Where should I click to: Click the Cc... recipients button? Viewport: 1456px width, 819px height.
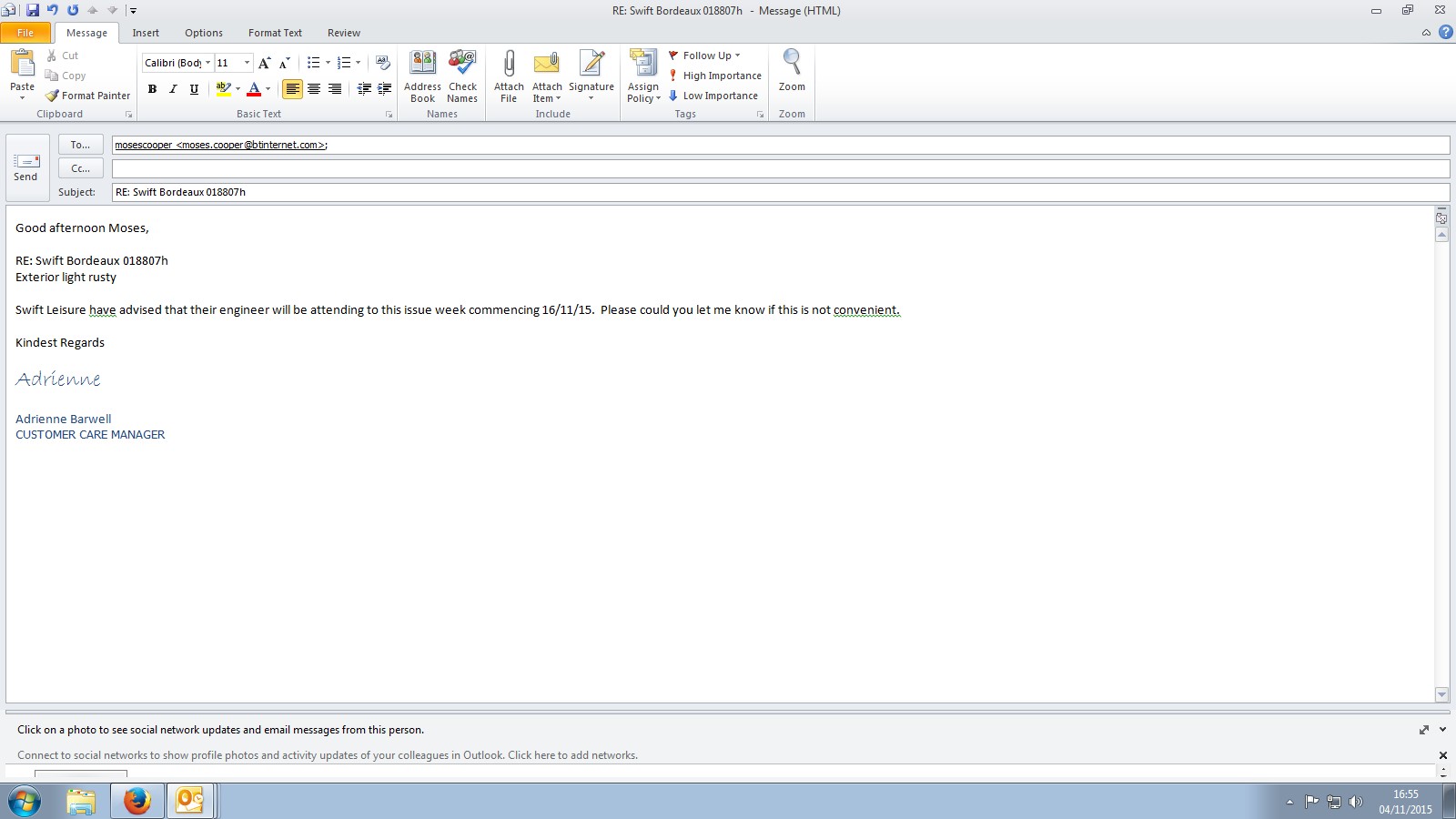pyautogui.click(x=80, y=168)
